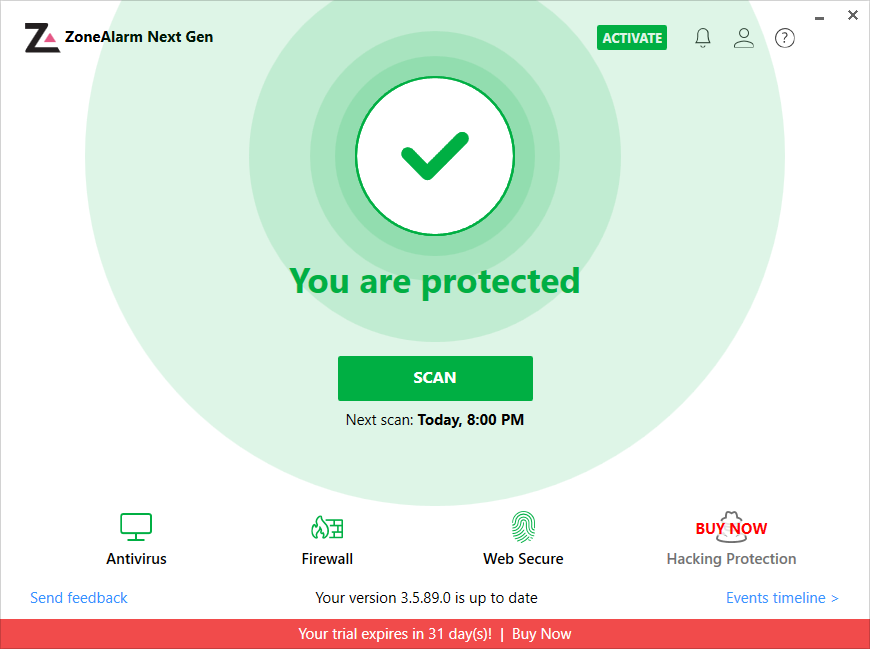Minimize the ZoneAlarm window
This screenshot has height=649, width=870.
tap(819, 18)
